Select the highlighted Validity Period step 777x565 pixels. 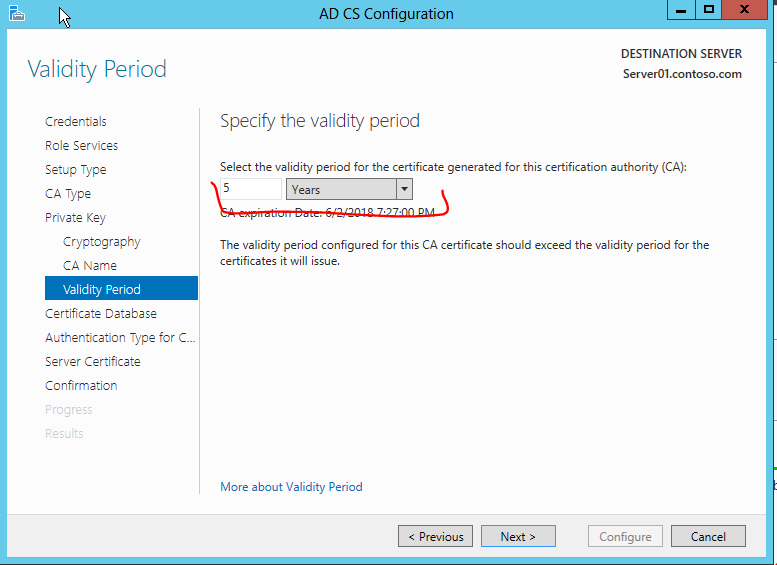click(x=102, y=290)
